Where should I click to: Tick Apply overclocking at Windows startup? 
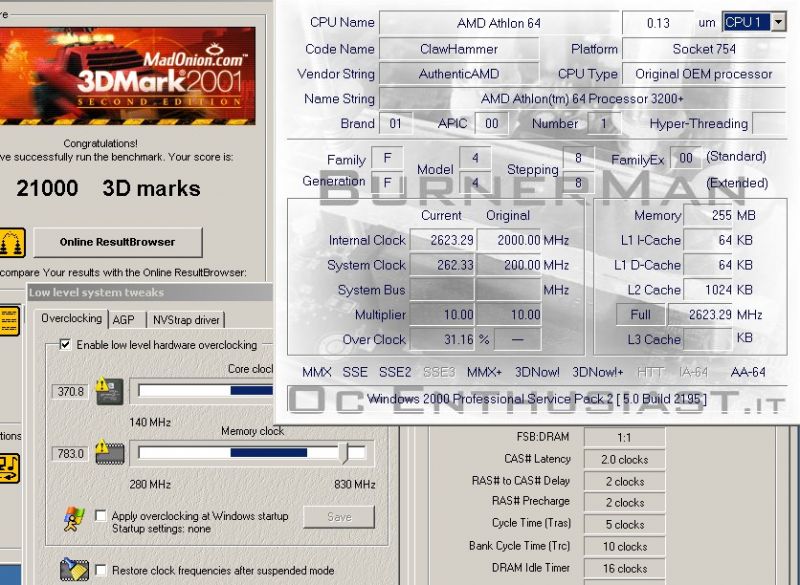pos(101,516)
